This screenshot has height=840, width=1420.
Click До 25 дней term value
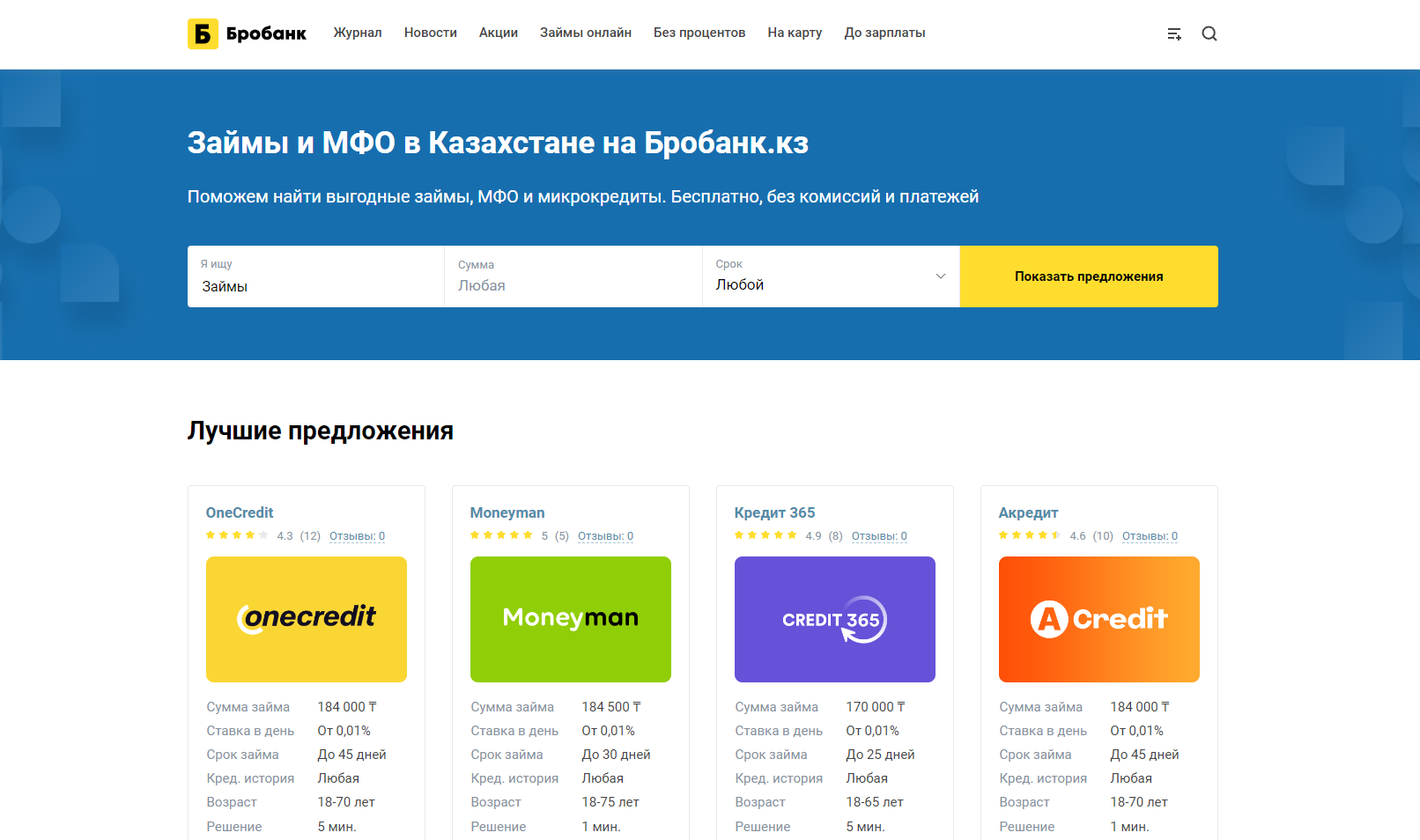[880, 755]
